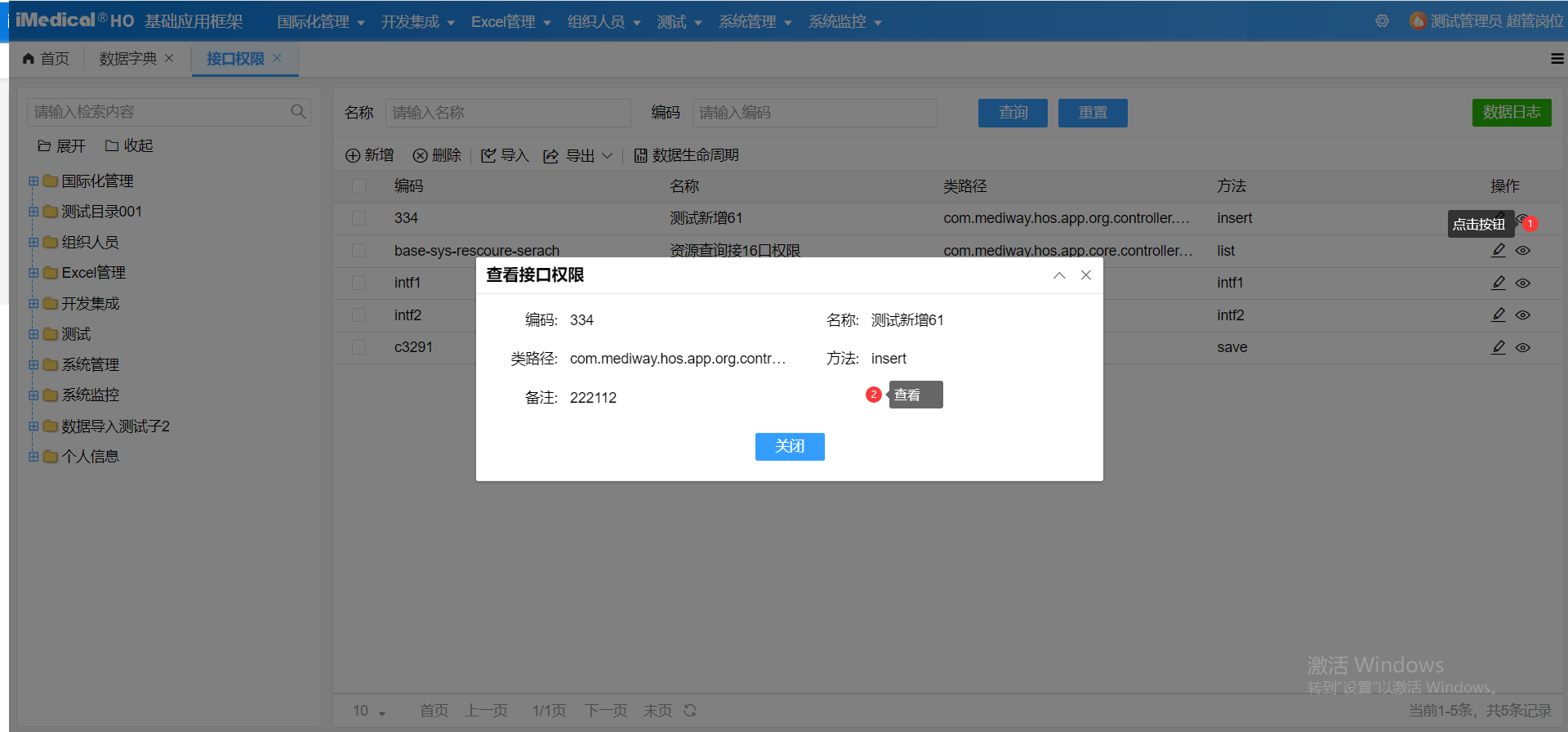Click edit pencil icon for row save
The width and height of the screenshot is (1568, 732).
point(1499,347)
